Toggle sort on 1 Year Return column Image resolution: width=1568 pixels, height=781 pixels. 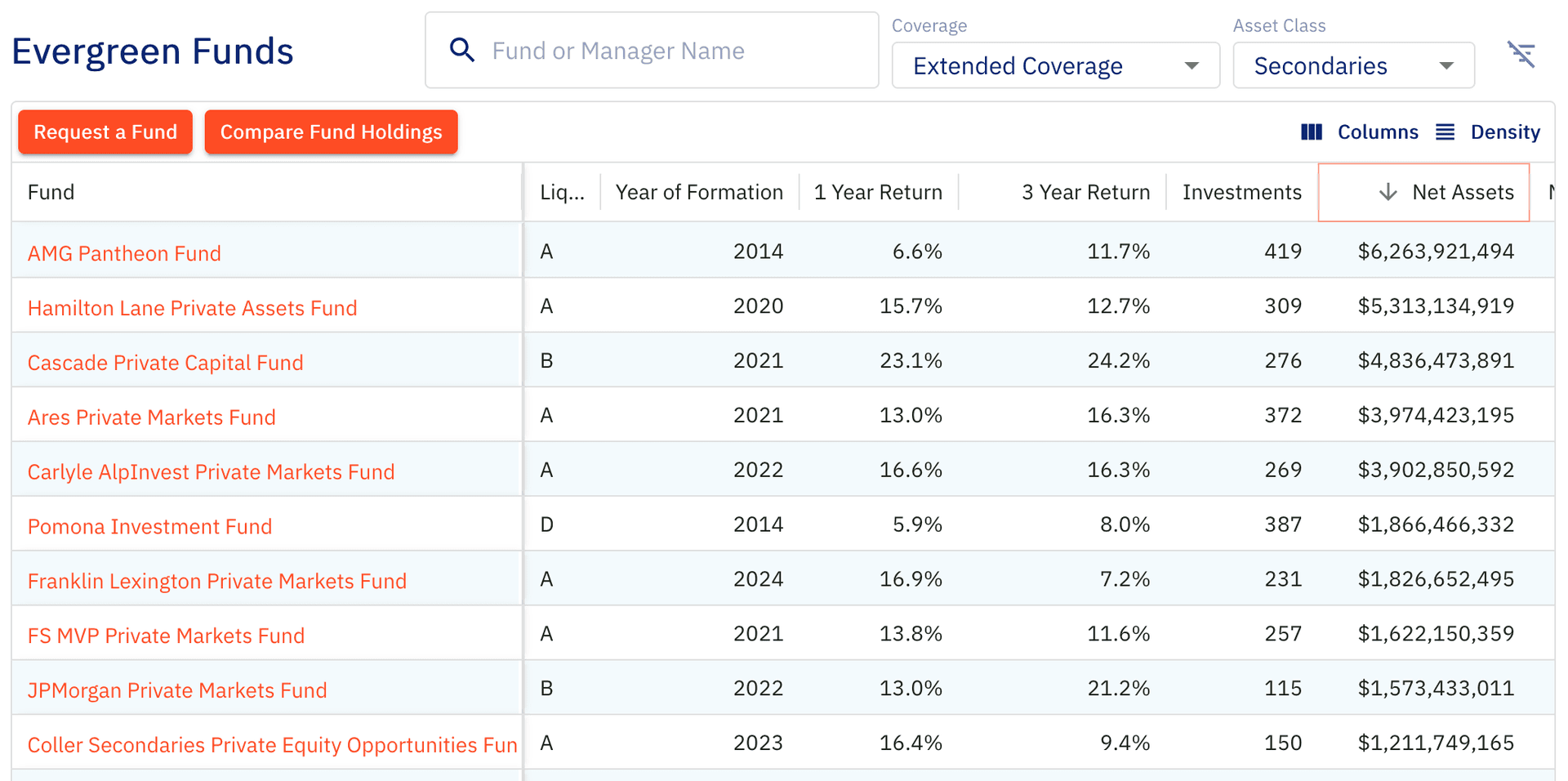pyautogui.click(x=878, y=192)
